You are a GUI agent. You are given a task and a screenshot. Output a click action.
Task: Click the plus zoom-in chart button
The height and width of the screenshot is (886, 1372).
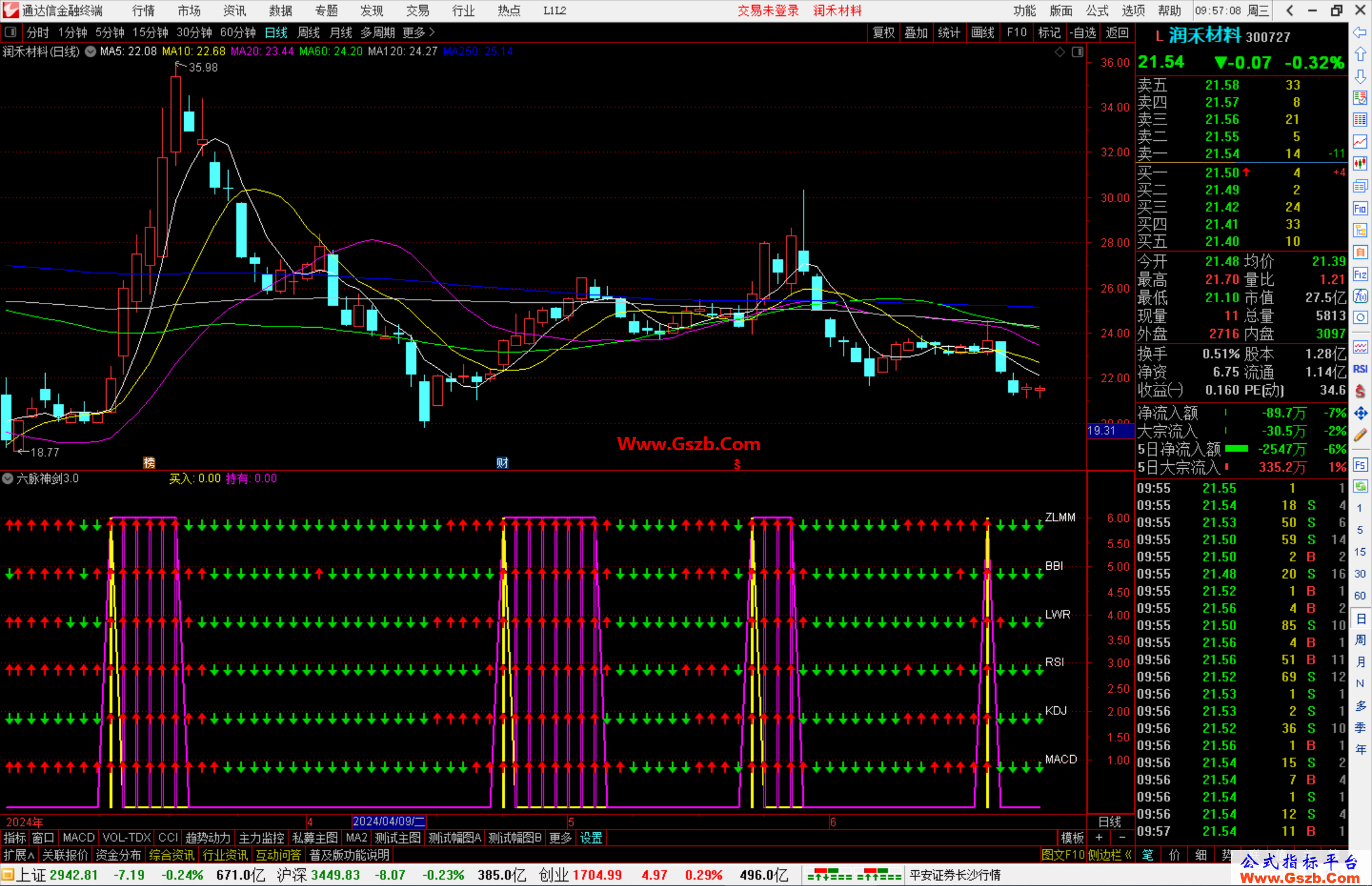tap(1100, 838)
